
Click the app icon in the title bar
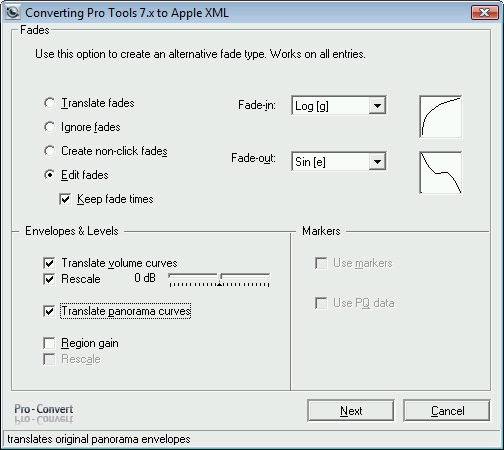13,13
